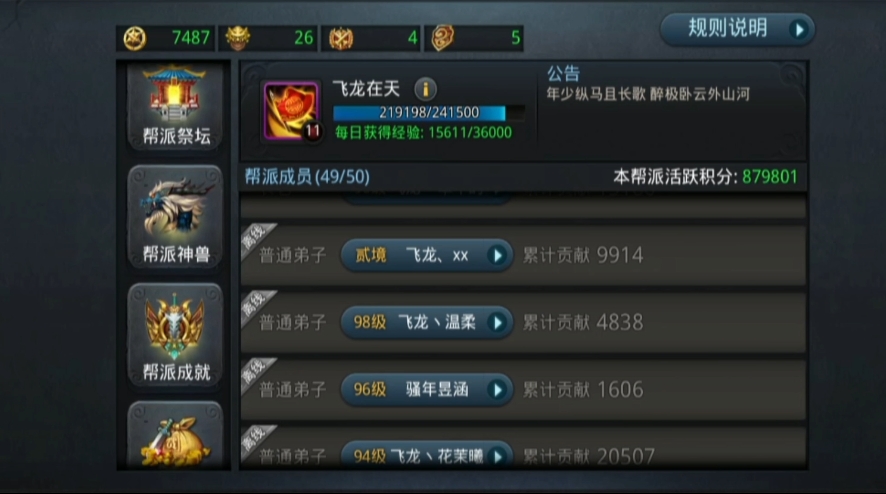Open 规则说明 rules button
The width and height of the screenshot is (886, 494).
[x=737, y=29]
